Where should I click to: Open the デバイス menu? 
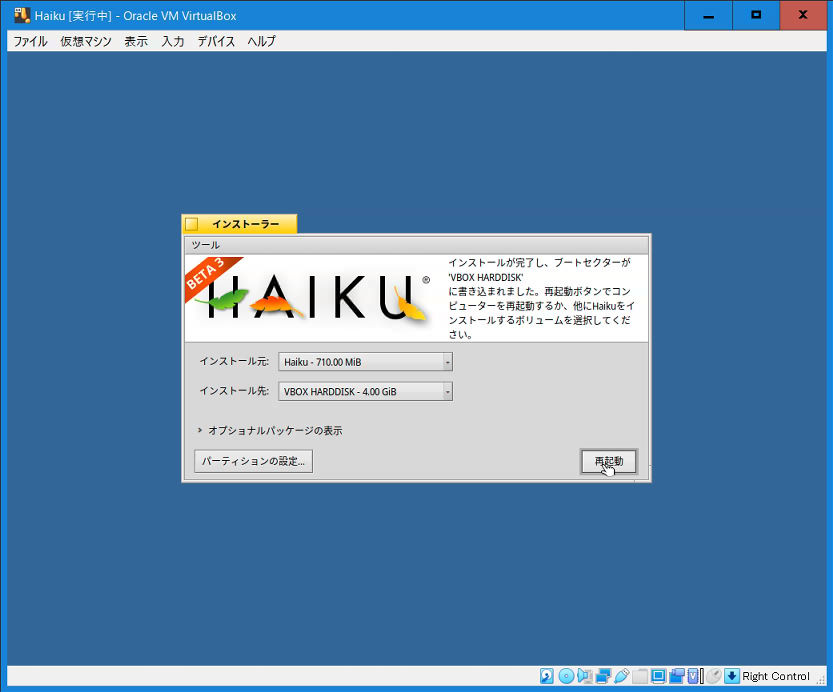(x=216, y=41)
